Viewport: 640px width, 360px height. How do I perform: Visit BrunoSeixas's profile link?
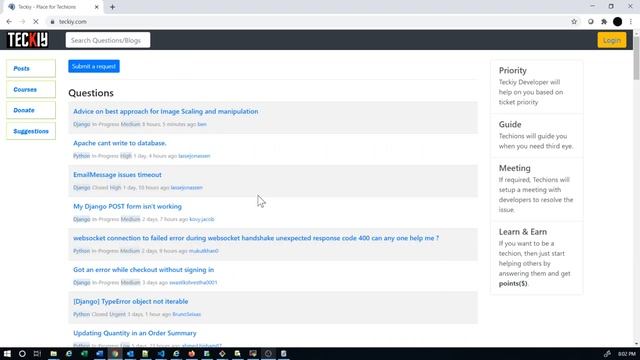187,314
